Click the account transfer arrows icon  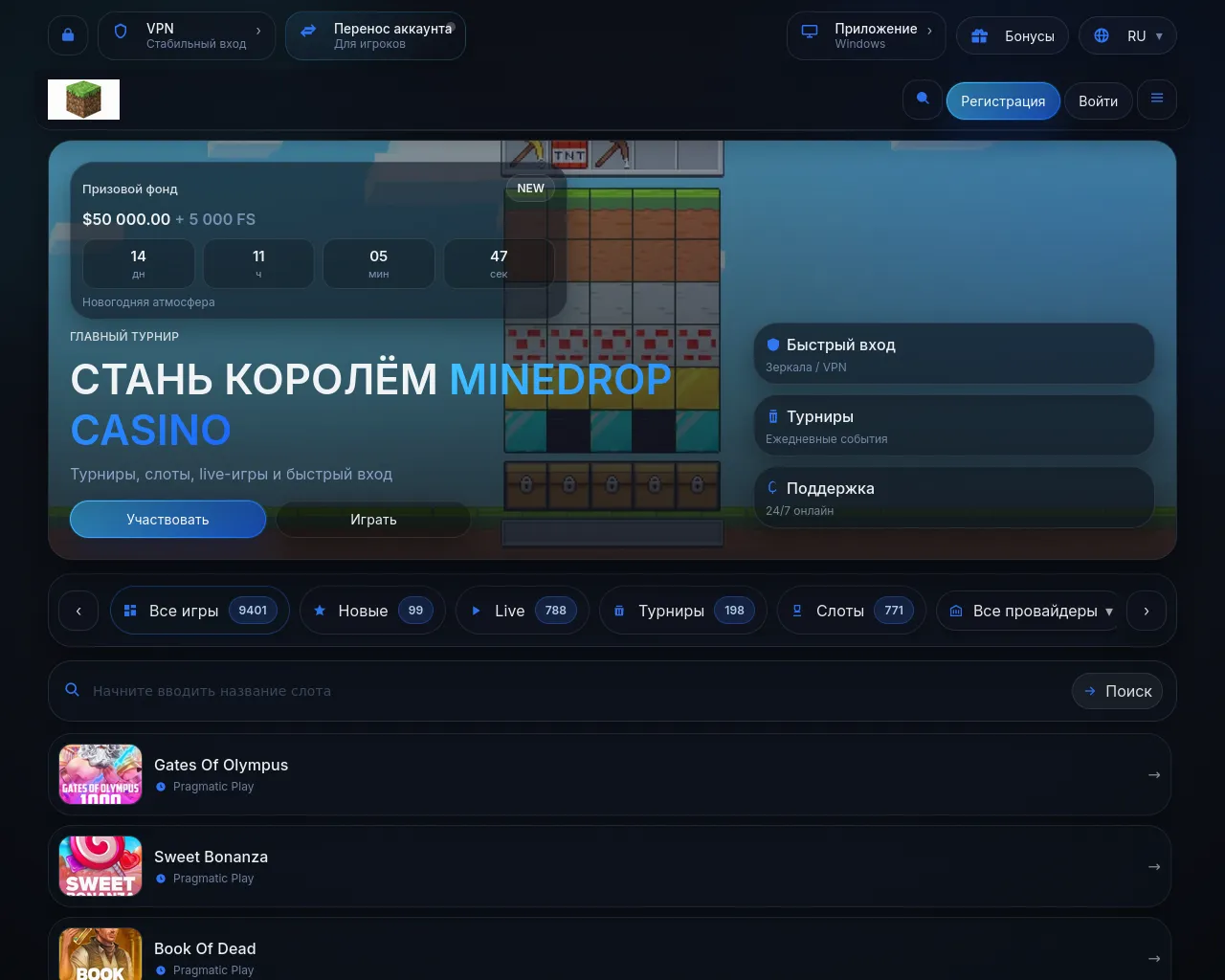(x=308, y=32)
